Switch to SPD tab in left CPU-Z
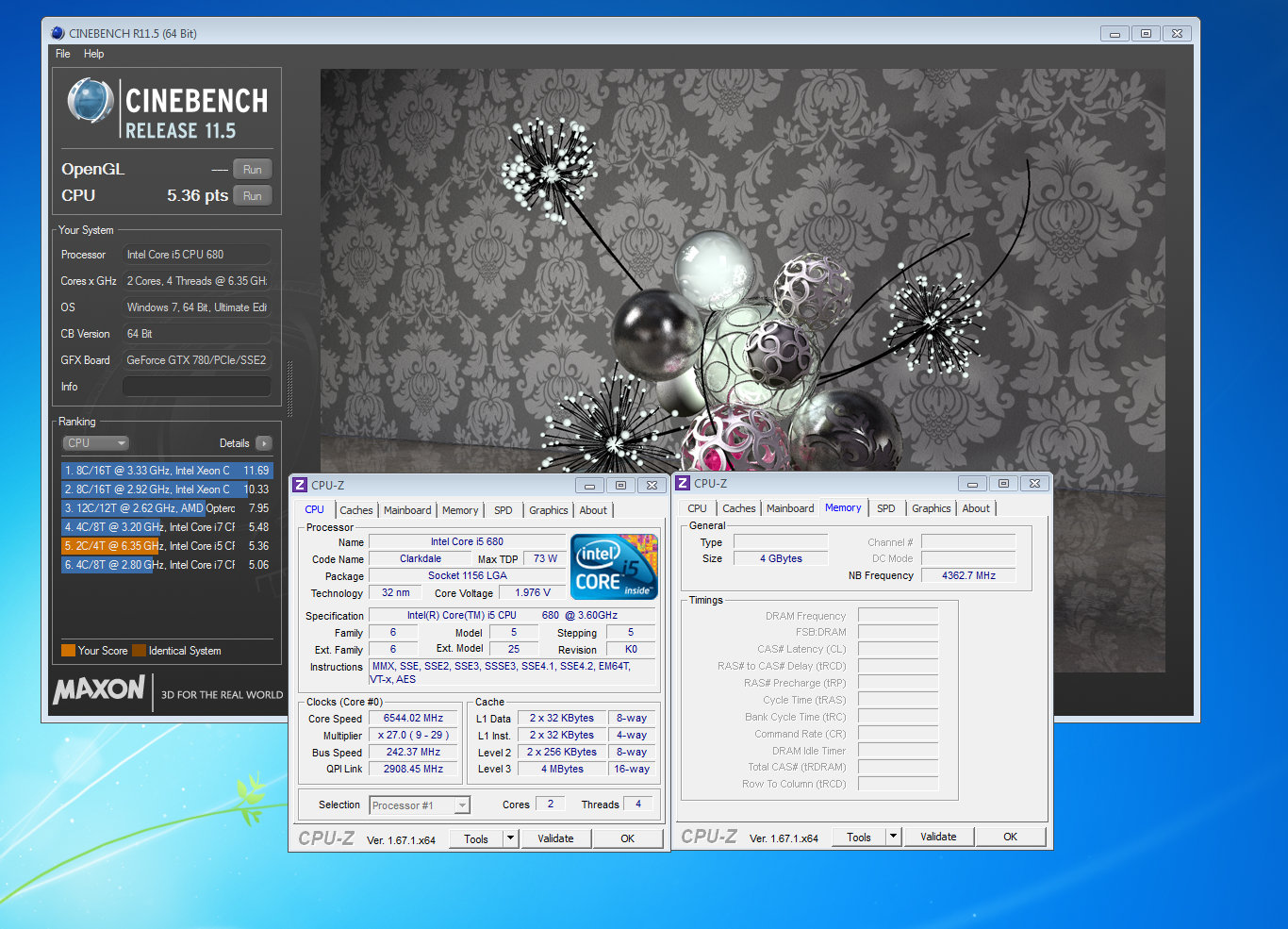Viewport: 1288px width, 929px height. [x=504, y=510]
